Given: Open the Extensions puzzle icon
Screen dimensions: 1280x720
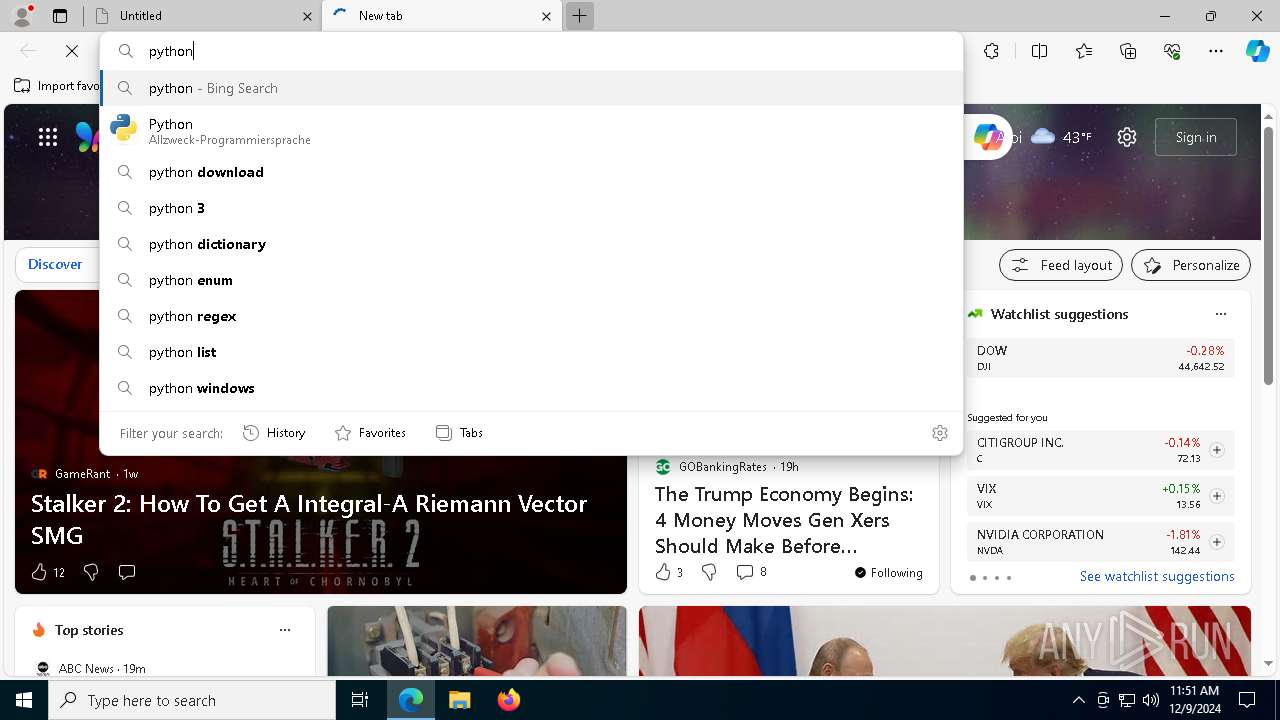Looking at the screenshot, I should pyautogui.click(x=991, y=51).
